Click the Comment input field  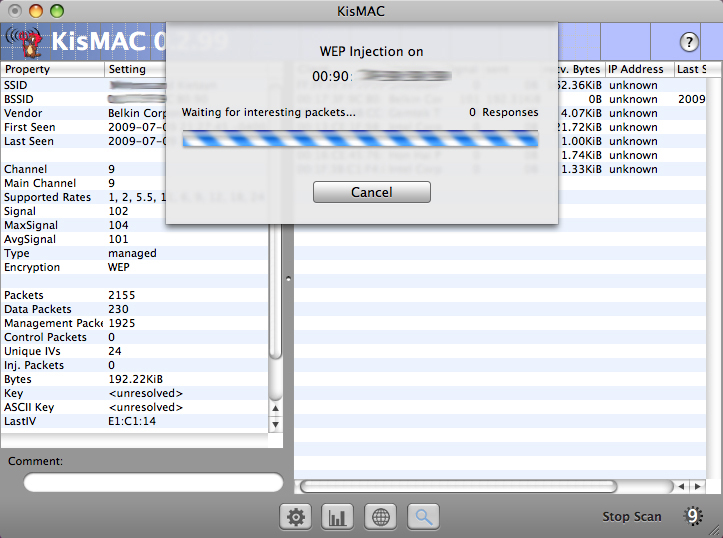click(x=153, y=482)
